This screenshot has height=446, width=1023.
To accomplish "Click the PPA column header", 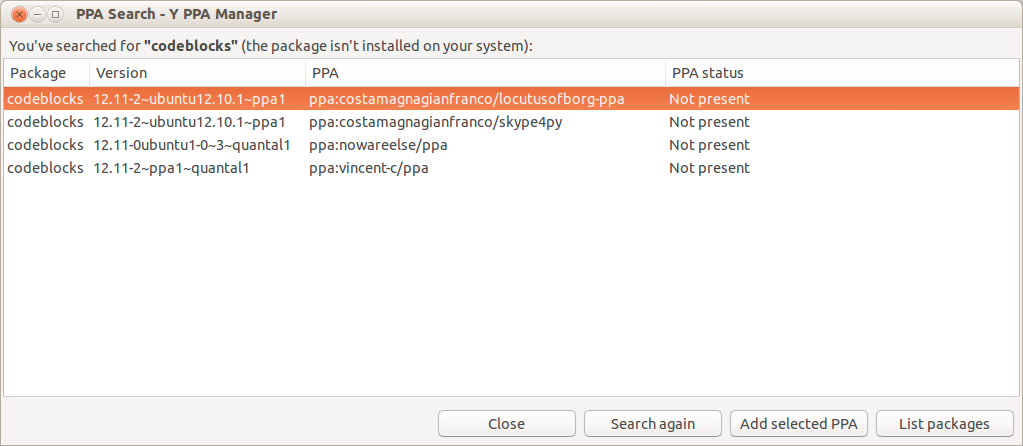I will (x=325, y=73).
